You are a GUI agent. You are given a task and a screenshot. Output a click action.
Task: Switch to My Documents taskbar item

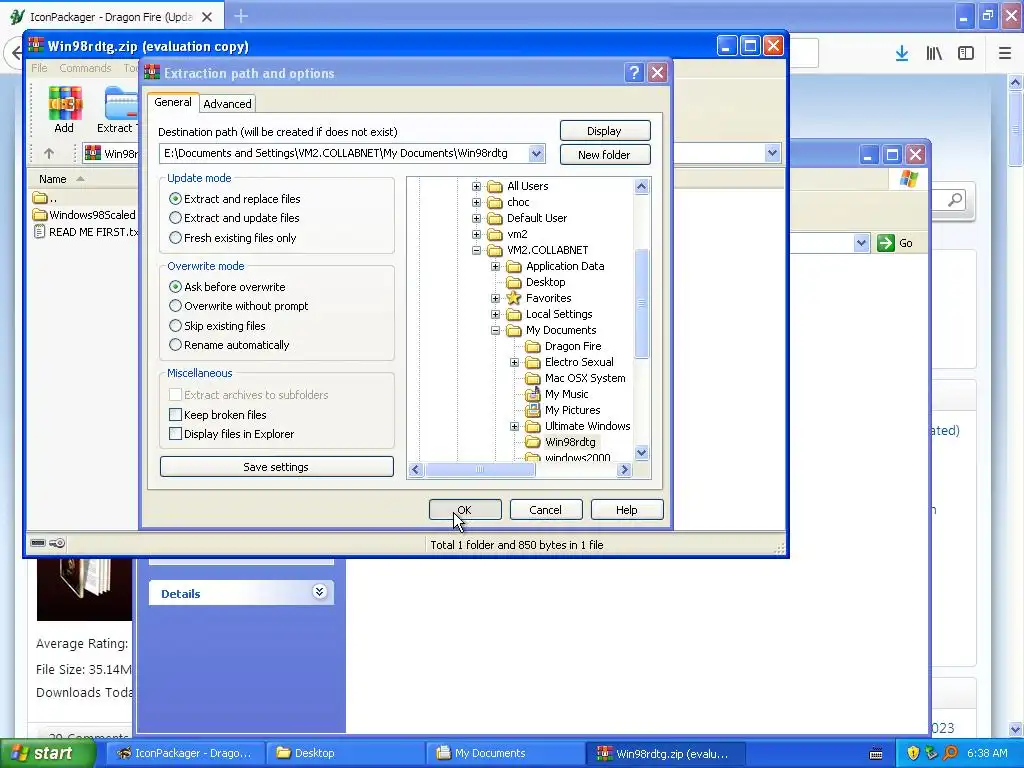pos(503,753)
